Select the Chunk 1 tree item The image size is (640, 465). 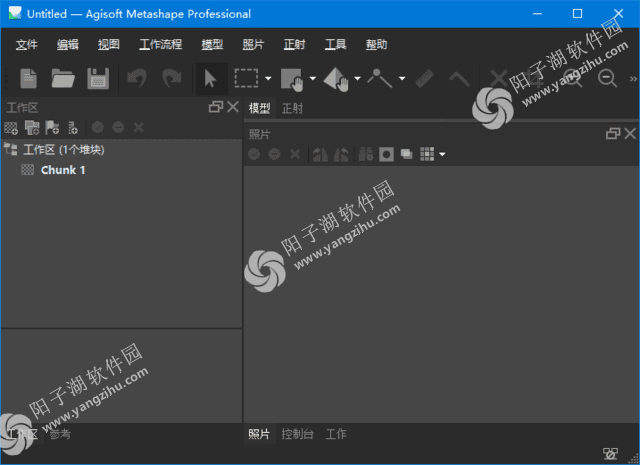(x=63, y=170)
